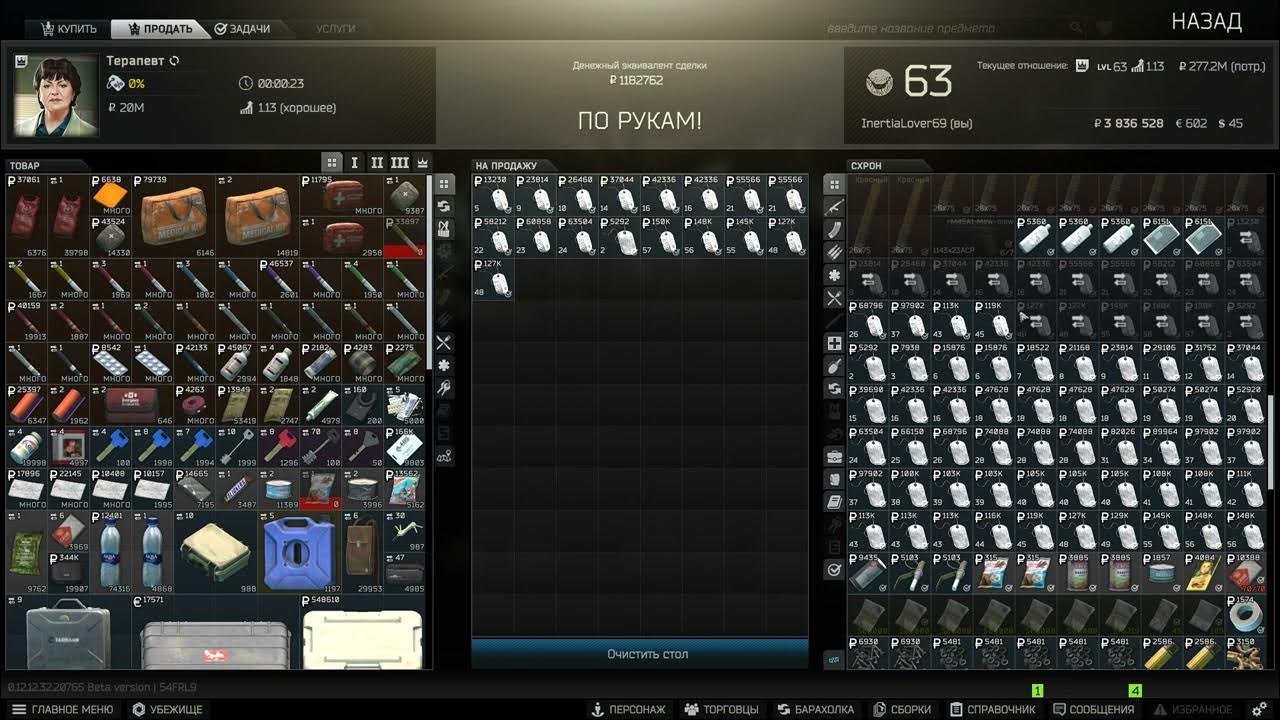Open the УСЛУГИ tab
1280x720 pixels.
(x=336, y=29)
